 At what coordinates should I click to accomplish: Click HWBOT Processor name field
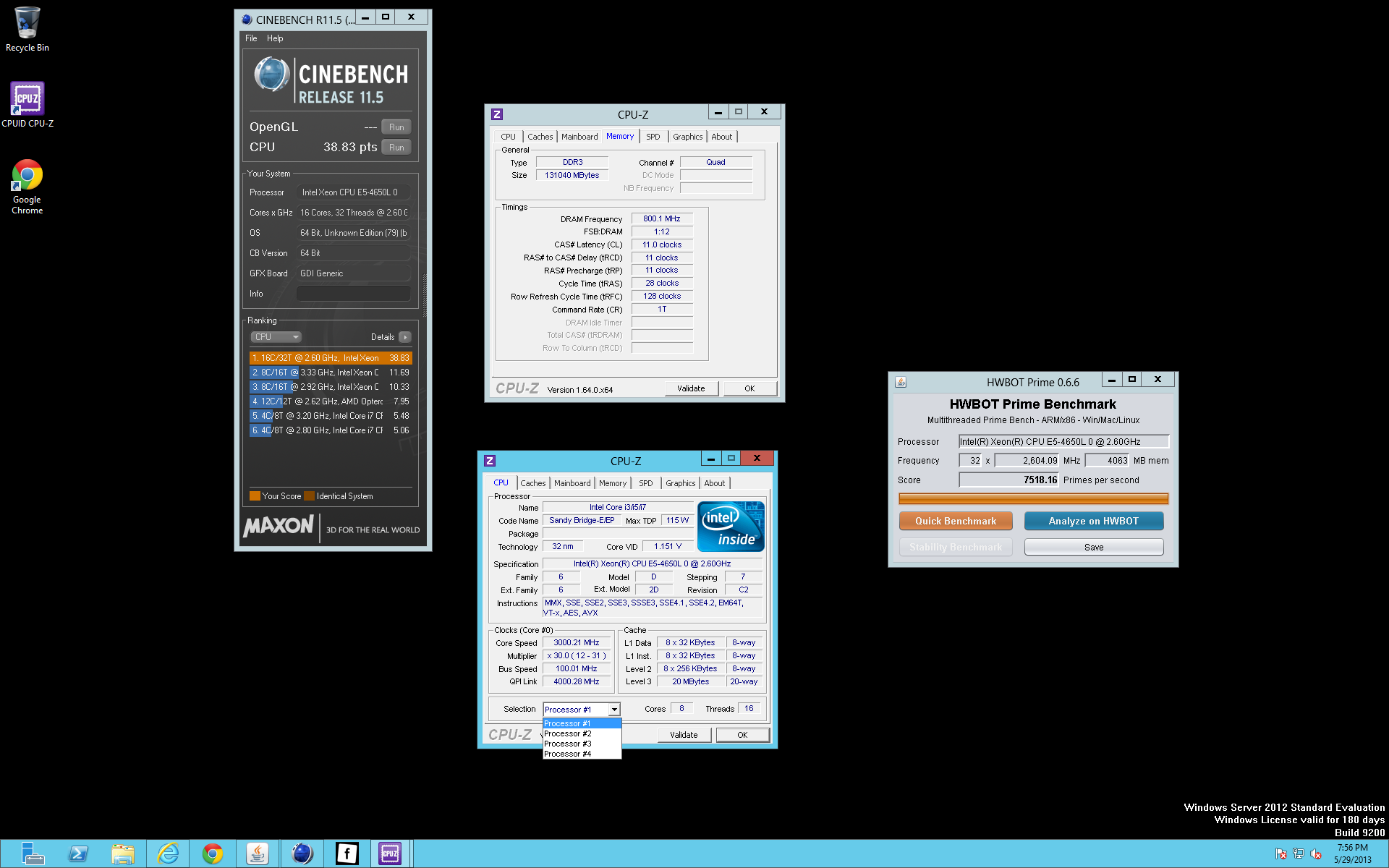pyautogui.click(x=1063, y=441)
